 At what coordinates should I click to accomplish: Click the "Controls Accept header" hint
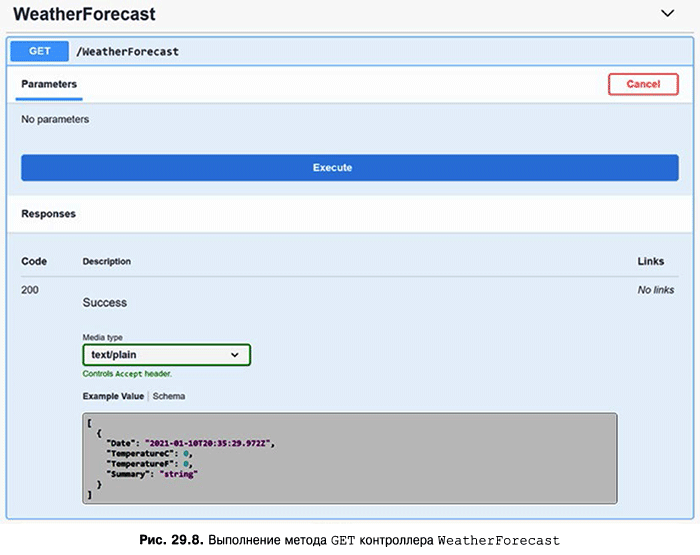tap(127, 374)
